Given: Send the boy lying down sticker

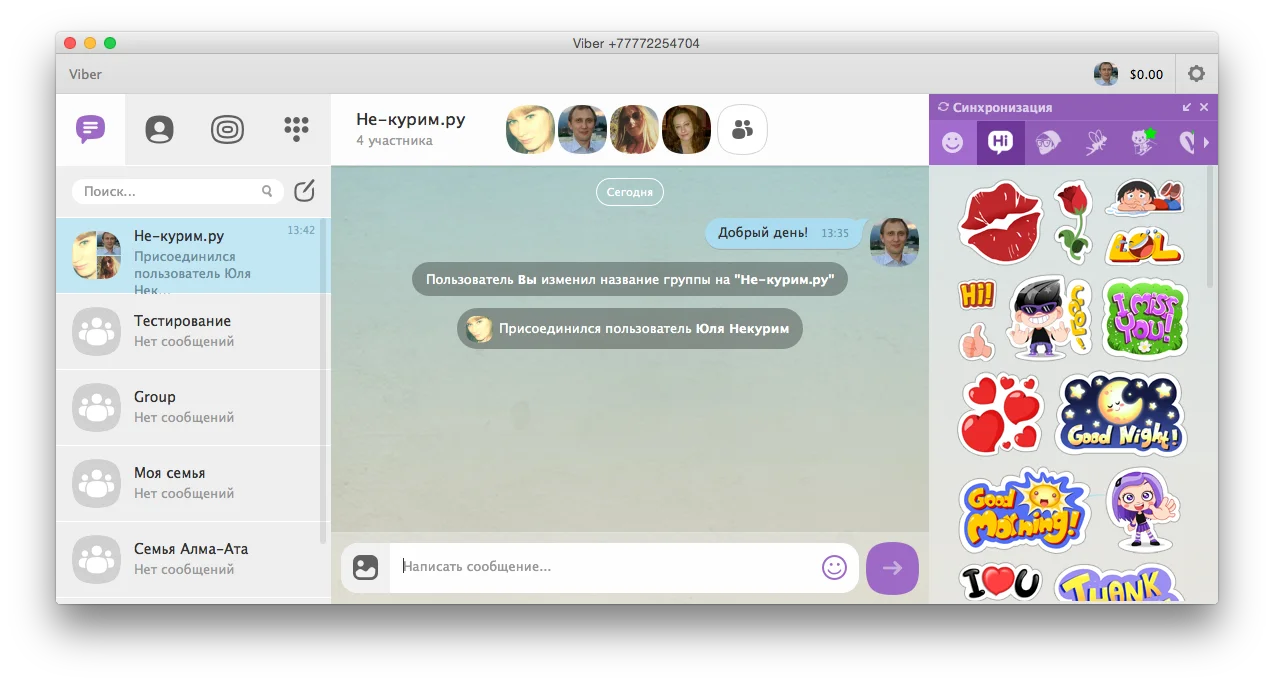Looking at the screenshot, I should tap(1146, 198).
